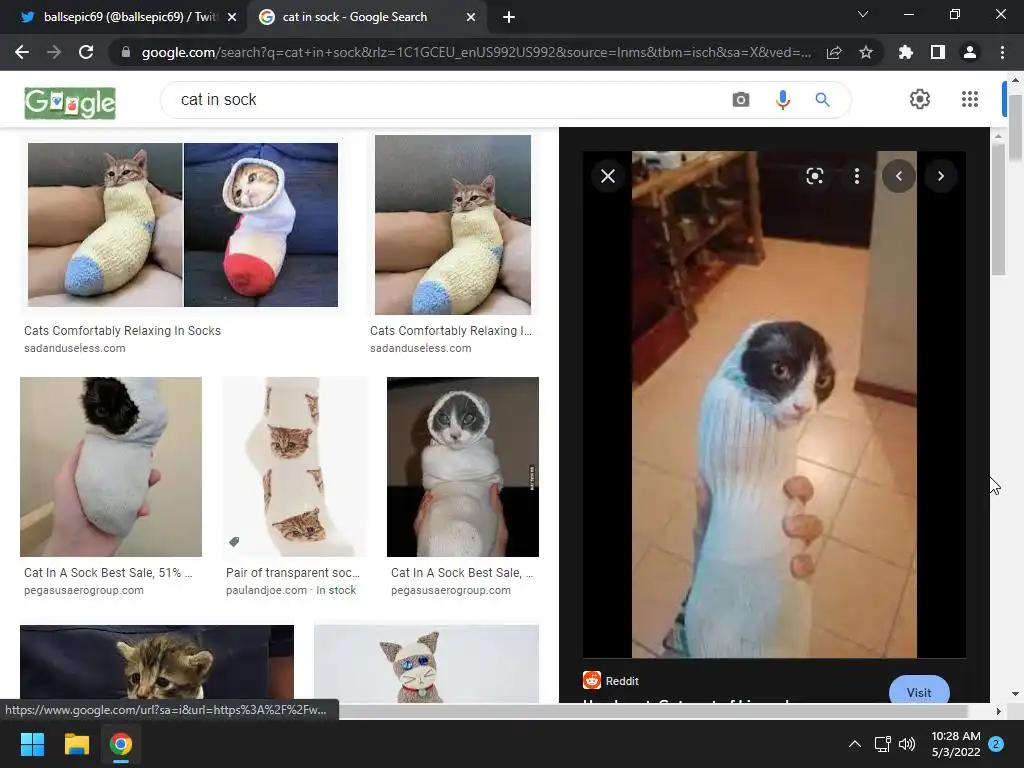Show the next image in preview
The height and width of the screenshot is (768, 1024).
coord(940,176)
